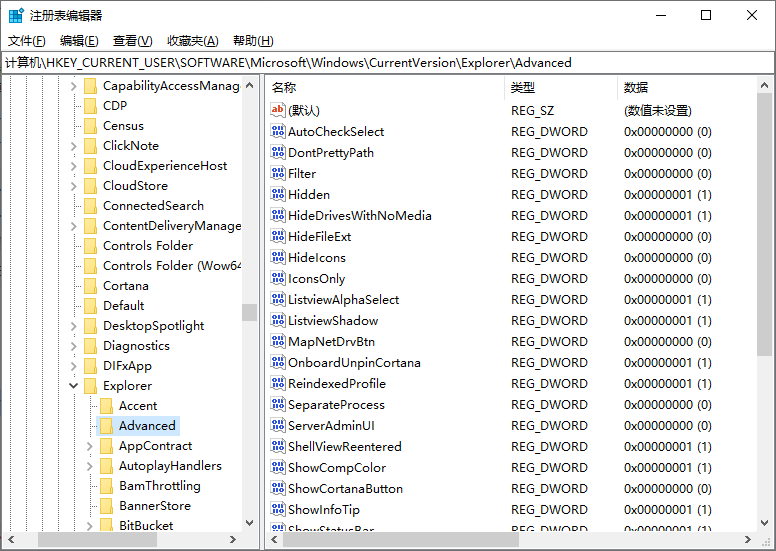The height and width of the screenshot is (551, 776).
Task: Open the 文件(F) menu
Action: (x=27, y=41)
